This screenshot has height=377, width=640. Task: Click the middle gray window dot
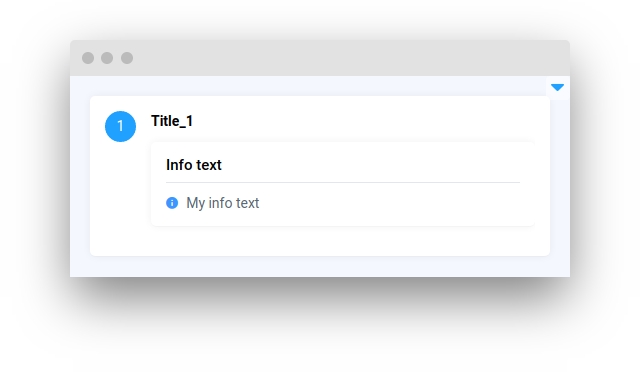coord(107,58)
